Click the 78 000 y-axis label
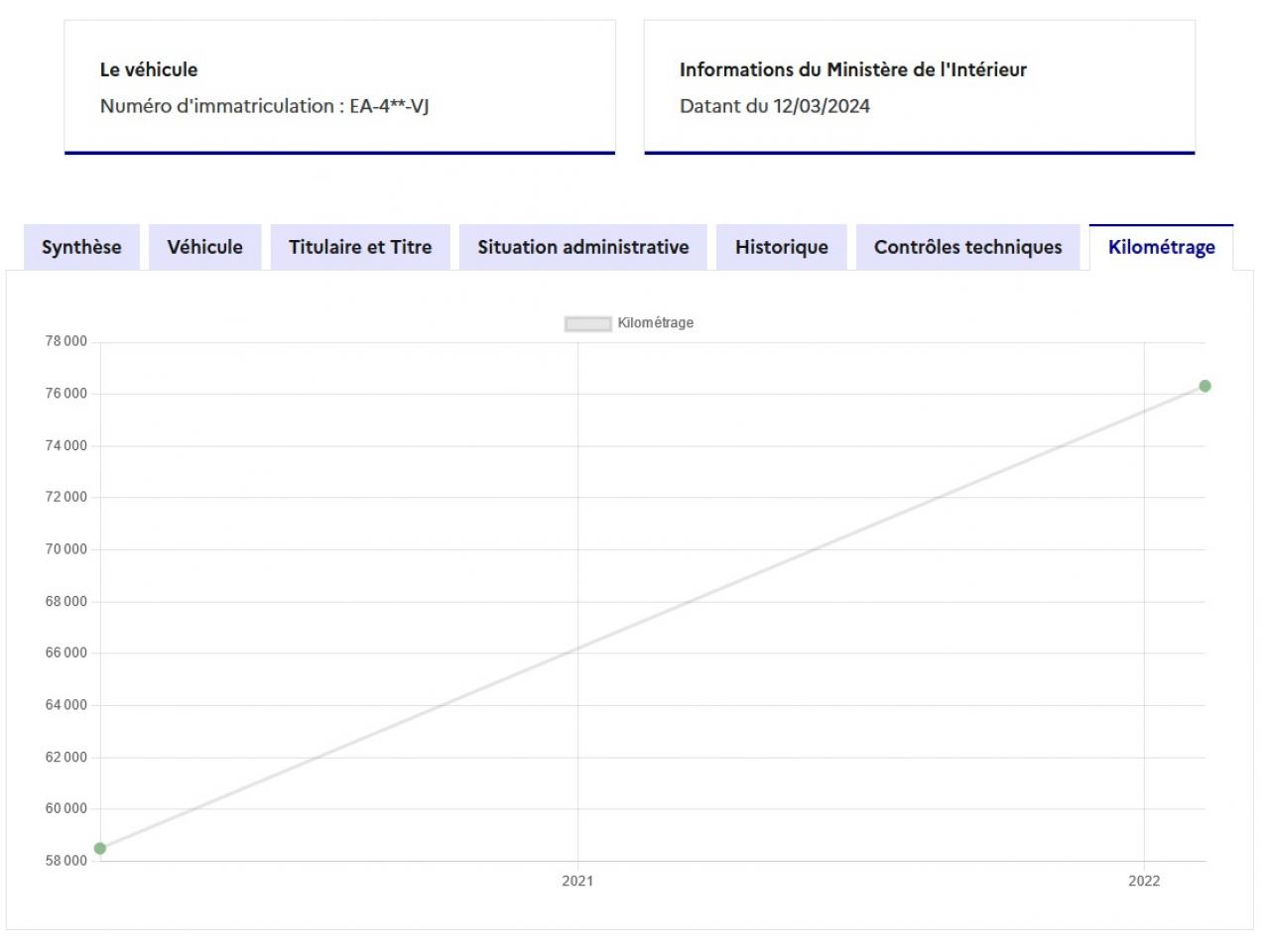The width and height of the screenshot is (1270, 952). (x=66, y=341)
